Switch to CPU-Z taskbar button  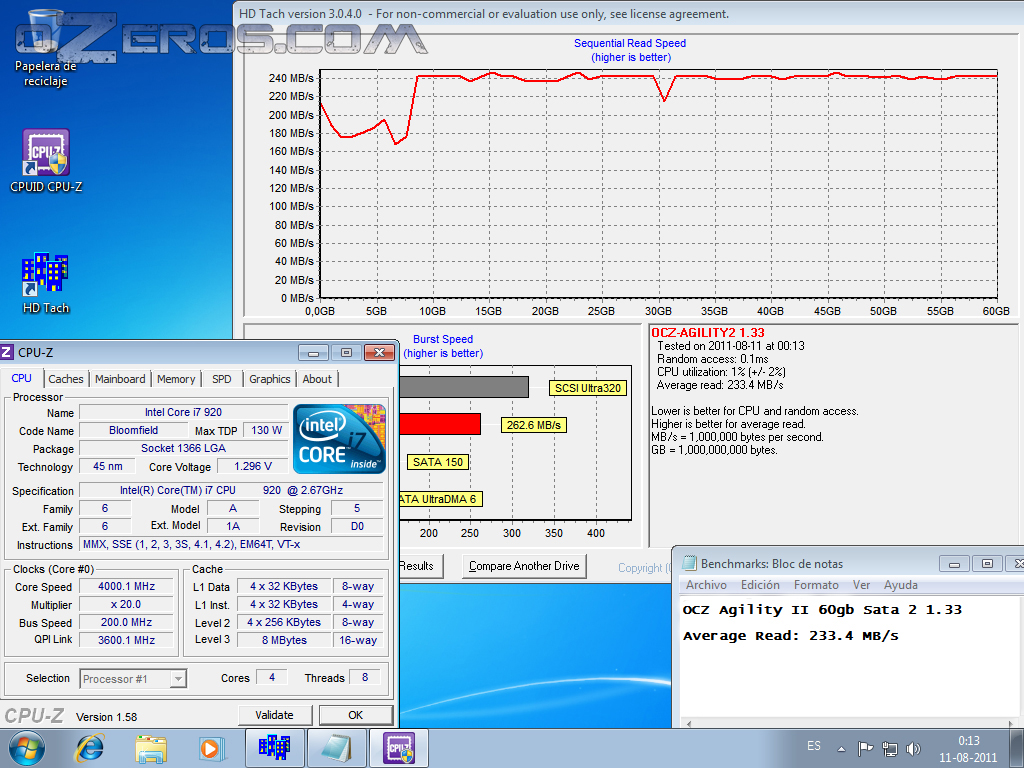click(399, 748)
